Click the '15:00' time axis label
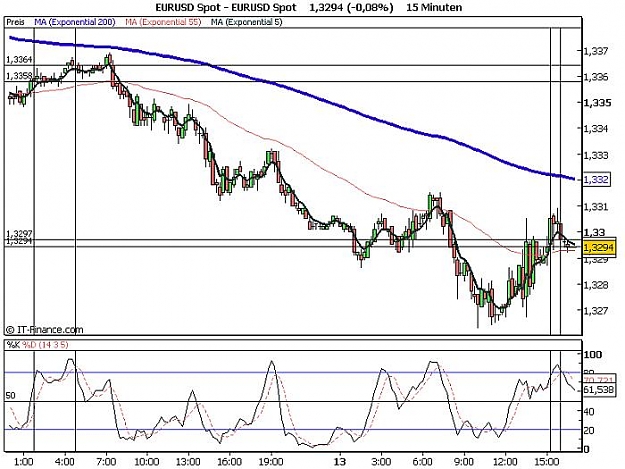Screen dimensions: 625x469 (546, 462)
